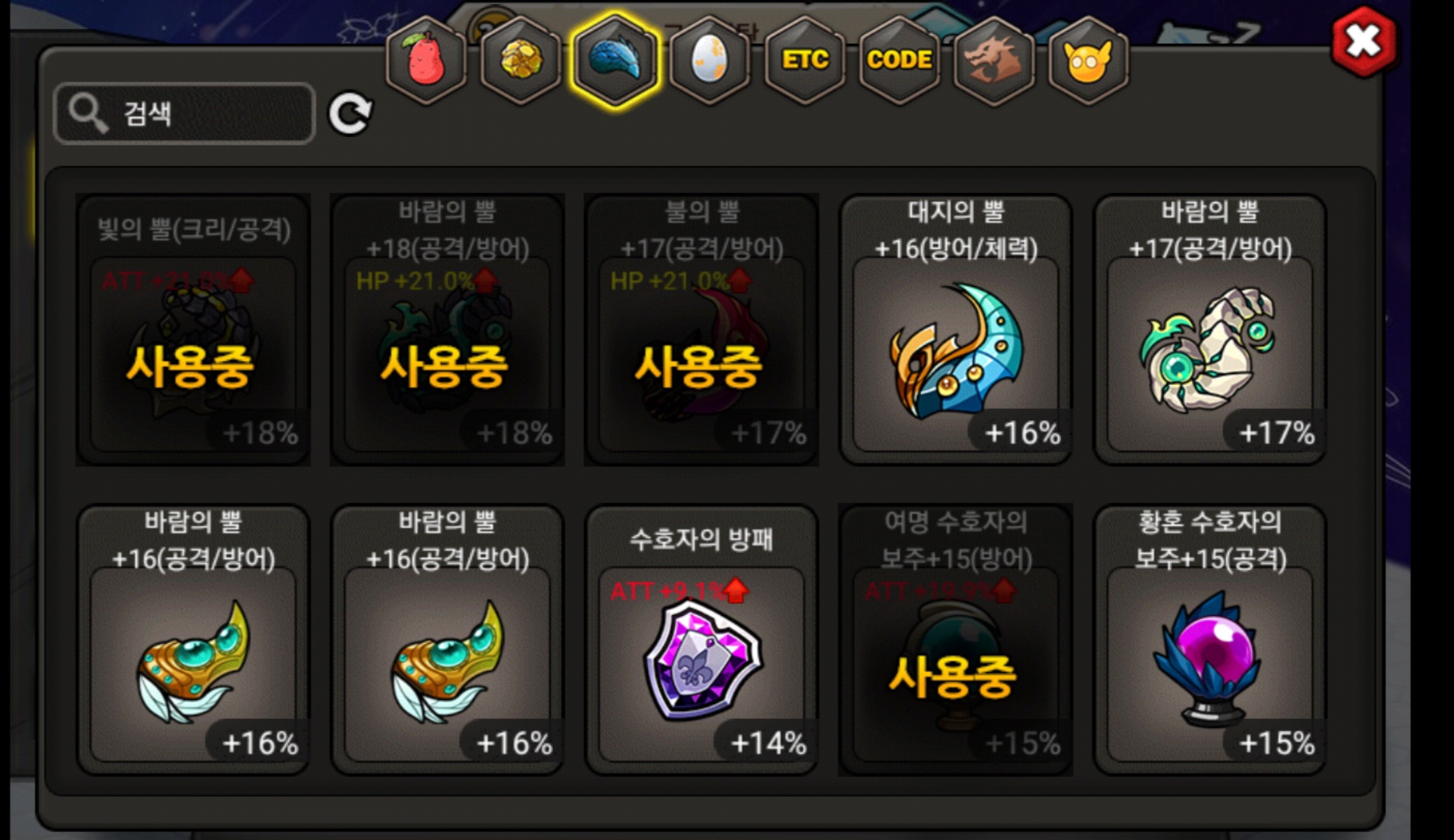Select the brown dragon head tab
This screenshot has width=1454, height=840.
click(994, 60)
